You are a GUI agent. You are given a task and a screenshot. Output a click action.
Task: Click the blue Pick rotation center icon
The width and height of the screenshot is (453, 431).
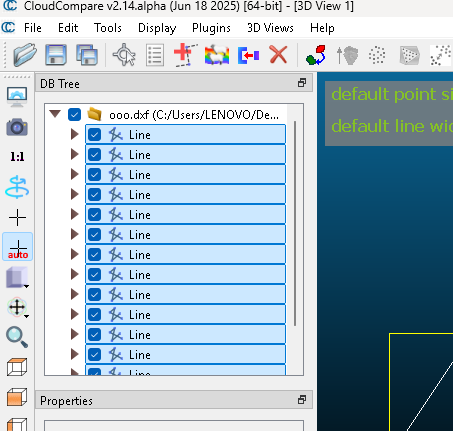point(17,187)
